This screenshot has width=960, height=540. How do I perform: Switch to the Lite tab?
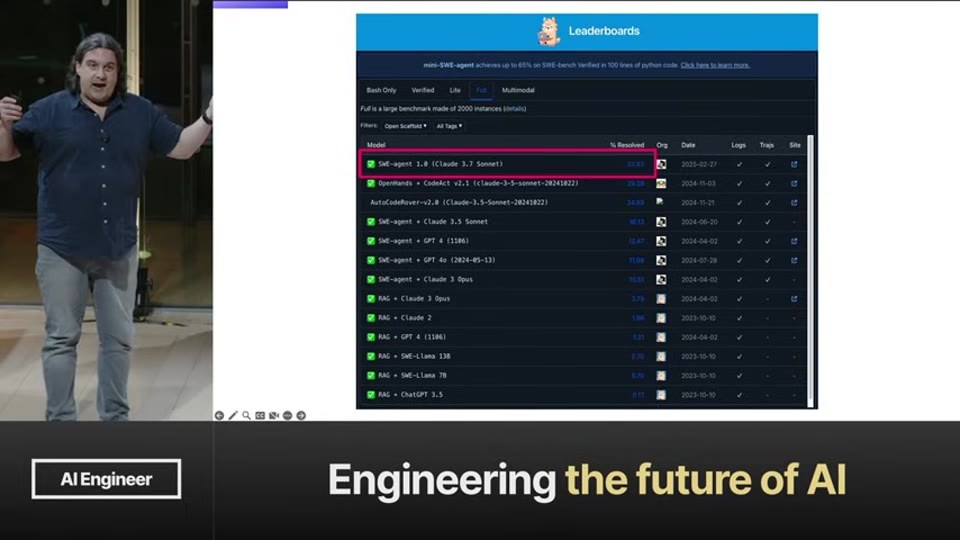[455, 90]
